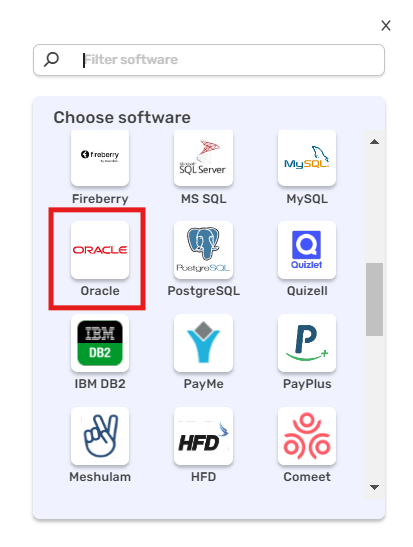Image resolution: width=413 pixels, height=547 pixels.
Task: Click the PostgreSQL text label
Action: click(x=203, y=291)
